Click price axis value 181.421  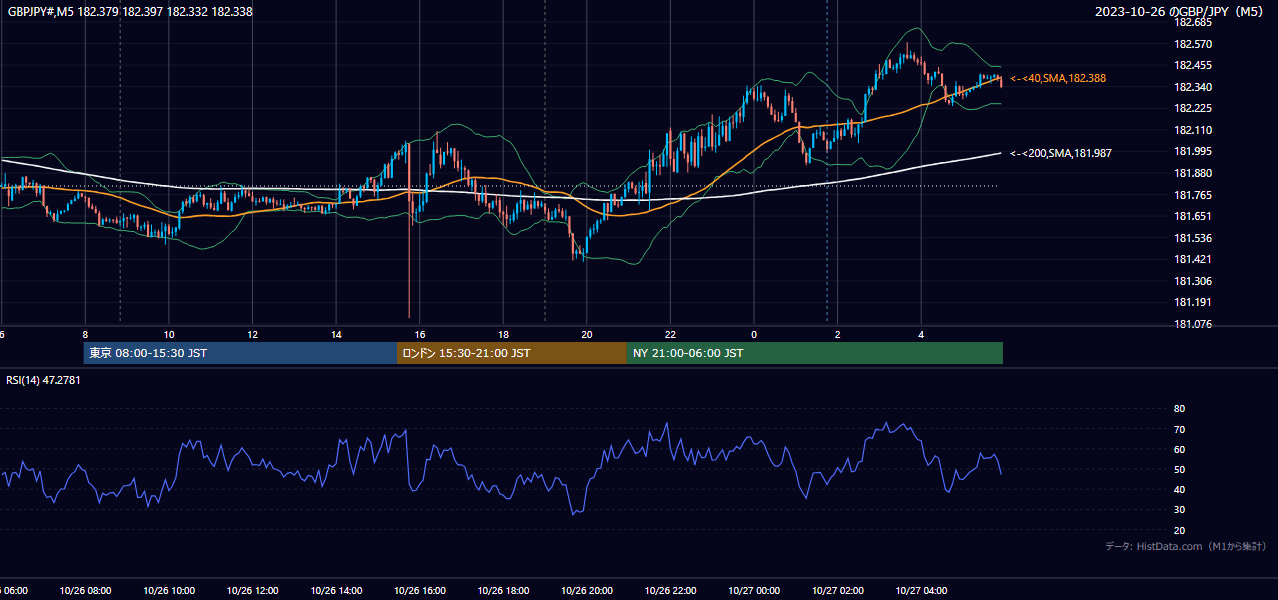click(x=1194, y=259)
